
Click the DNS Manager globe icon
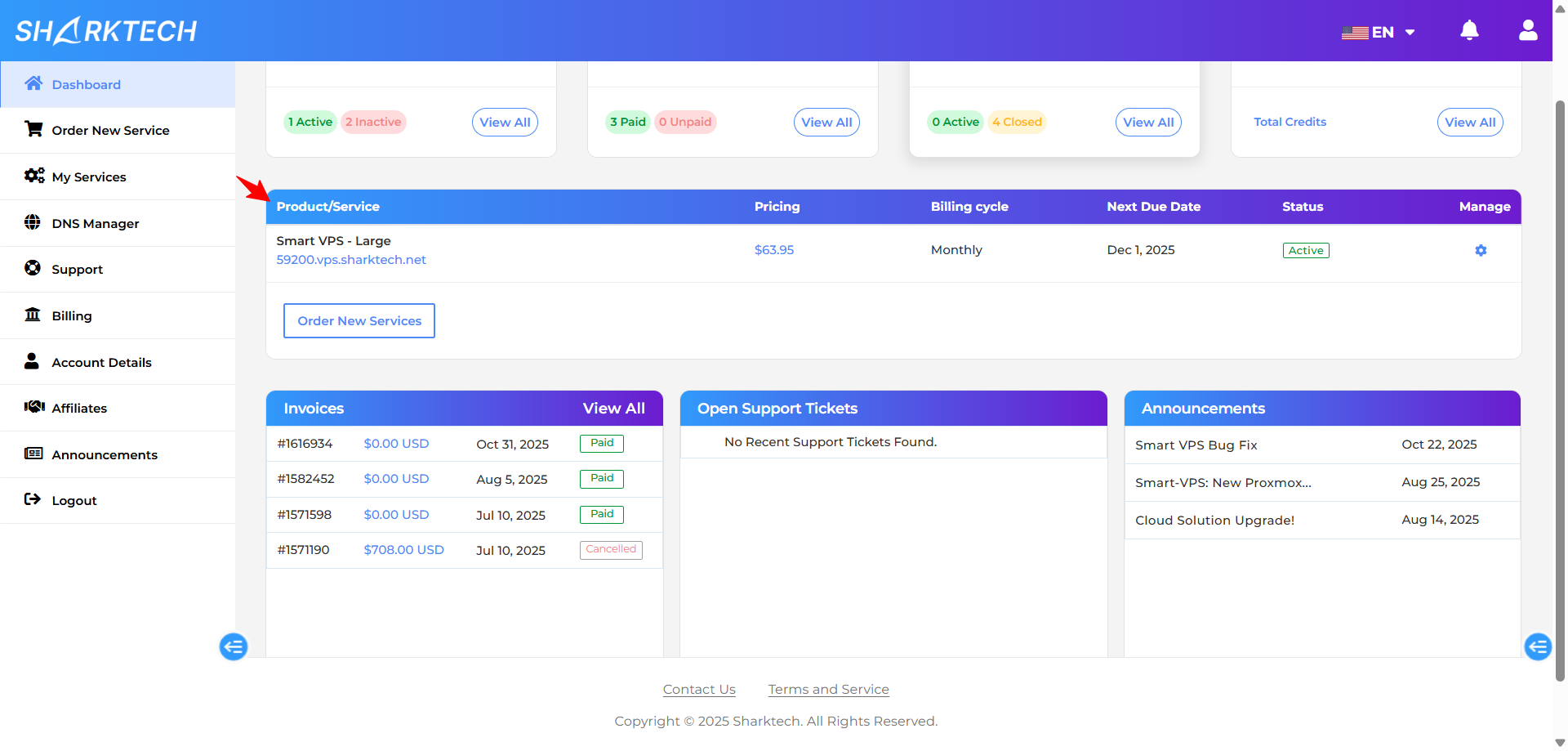click(x=33, y=222)
